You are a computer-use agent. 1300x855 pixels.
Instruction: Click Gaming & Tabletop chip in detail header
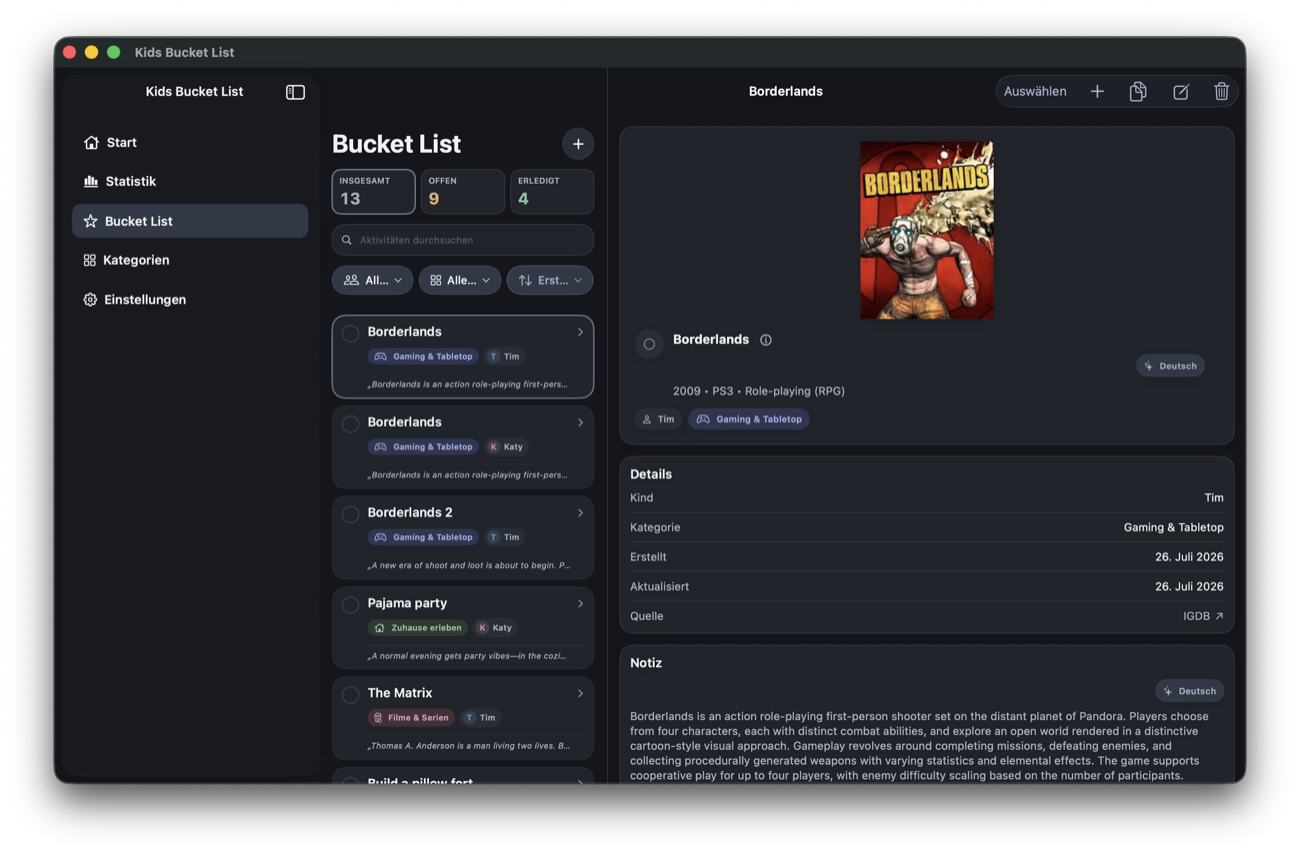pos(749,419)
